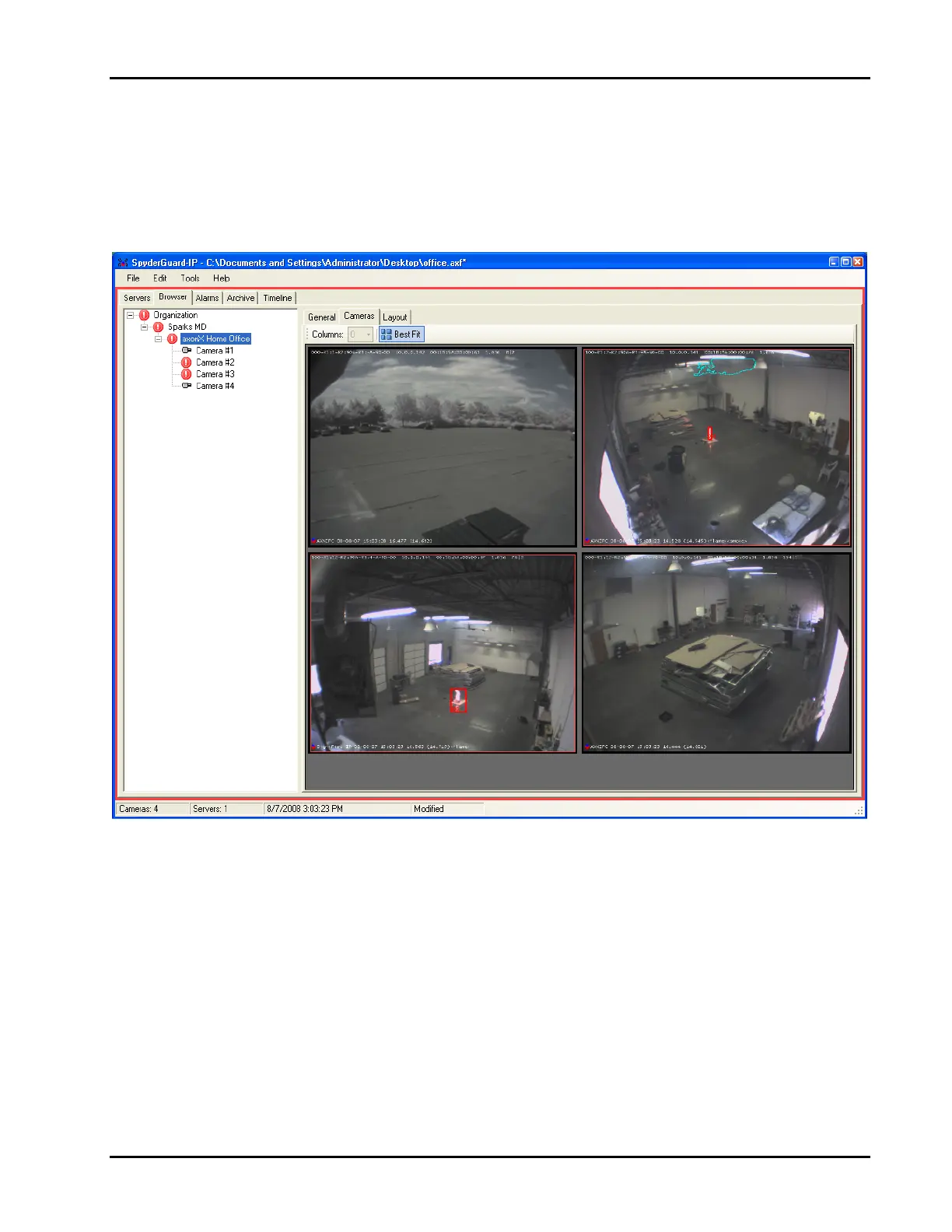
Task: Click the parking lot camera feed
Action: pos(443,447)
